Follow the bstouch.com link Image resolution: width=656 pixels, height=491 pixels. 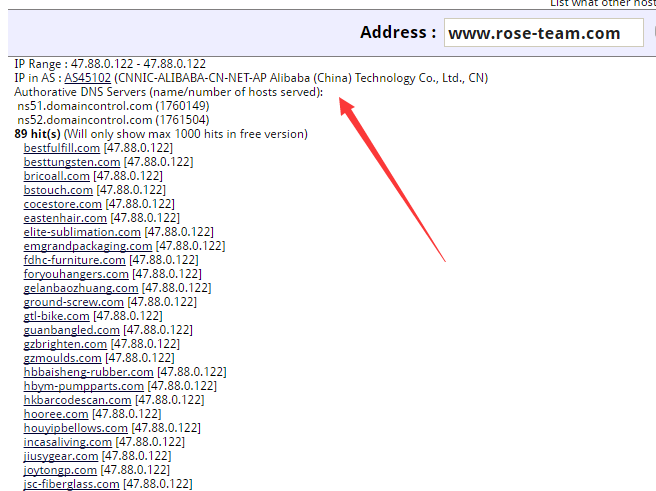click(58, 190)
